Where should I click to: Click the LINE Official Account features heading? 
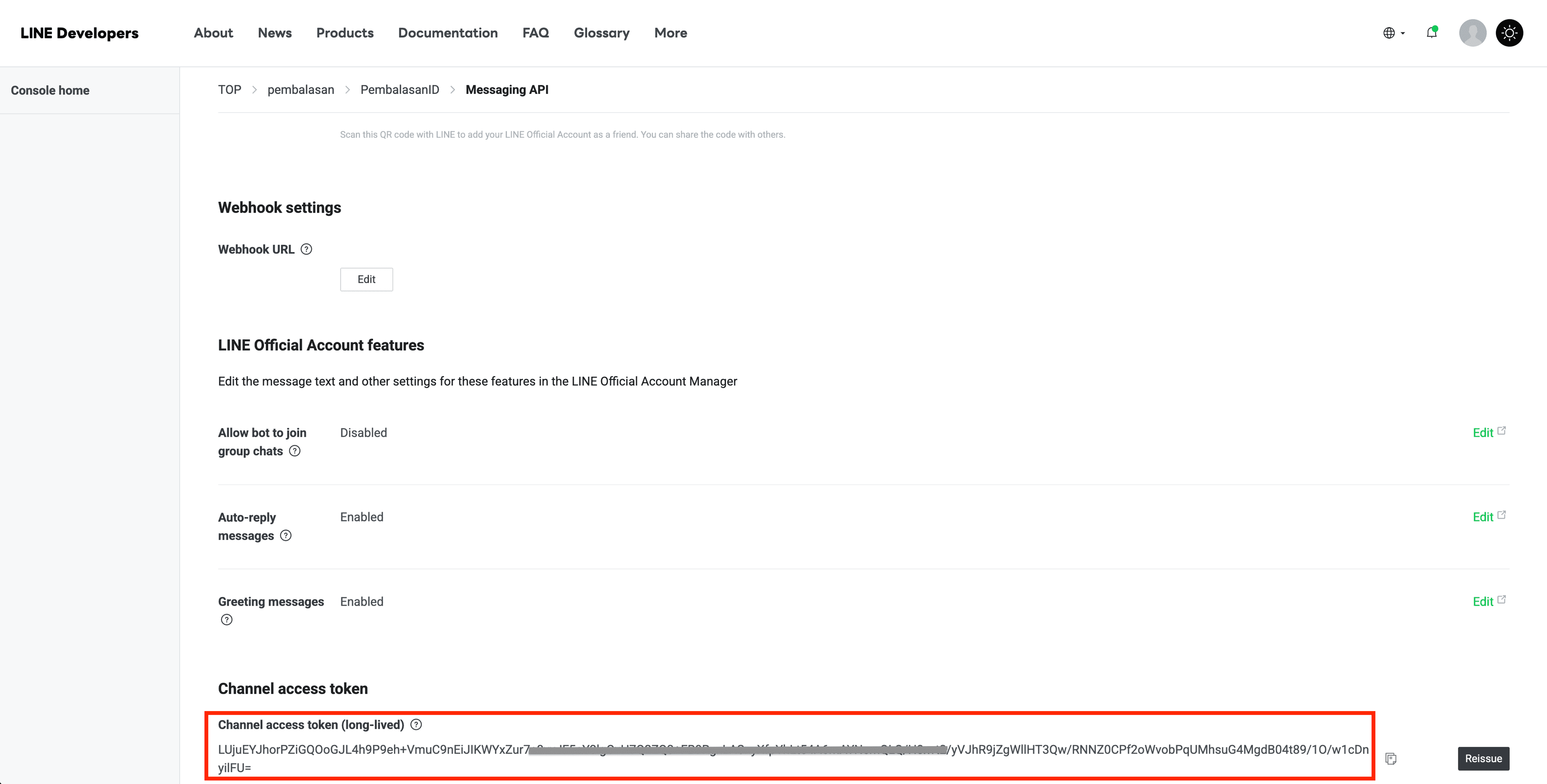pyautogui.click(x=321, y=345)
